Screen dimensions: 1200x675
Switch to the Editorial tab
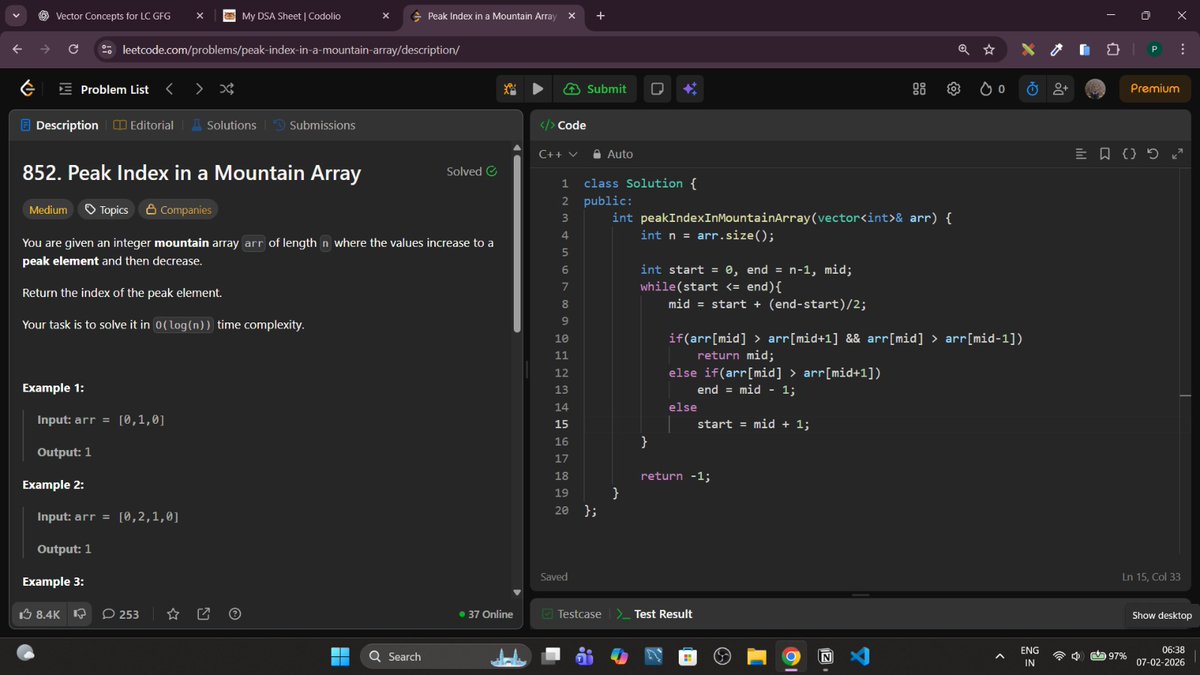coord(144,125)
